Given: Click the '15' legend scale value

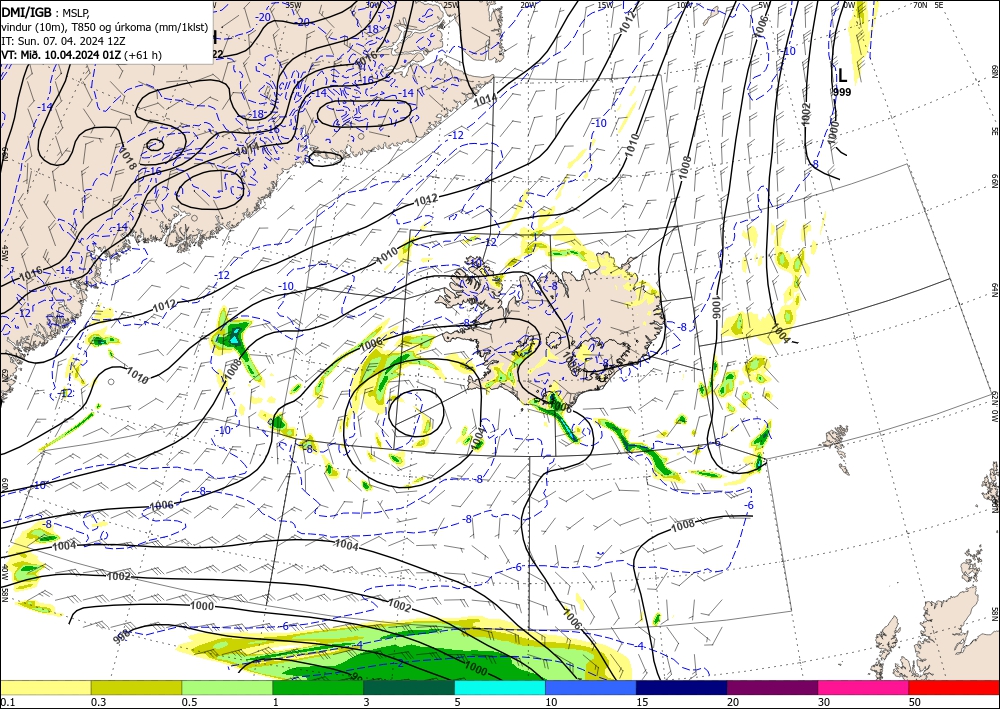Looking at the screenshot, I should pos(642,702).
